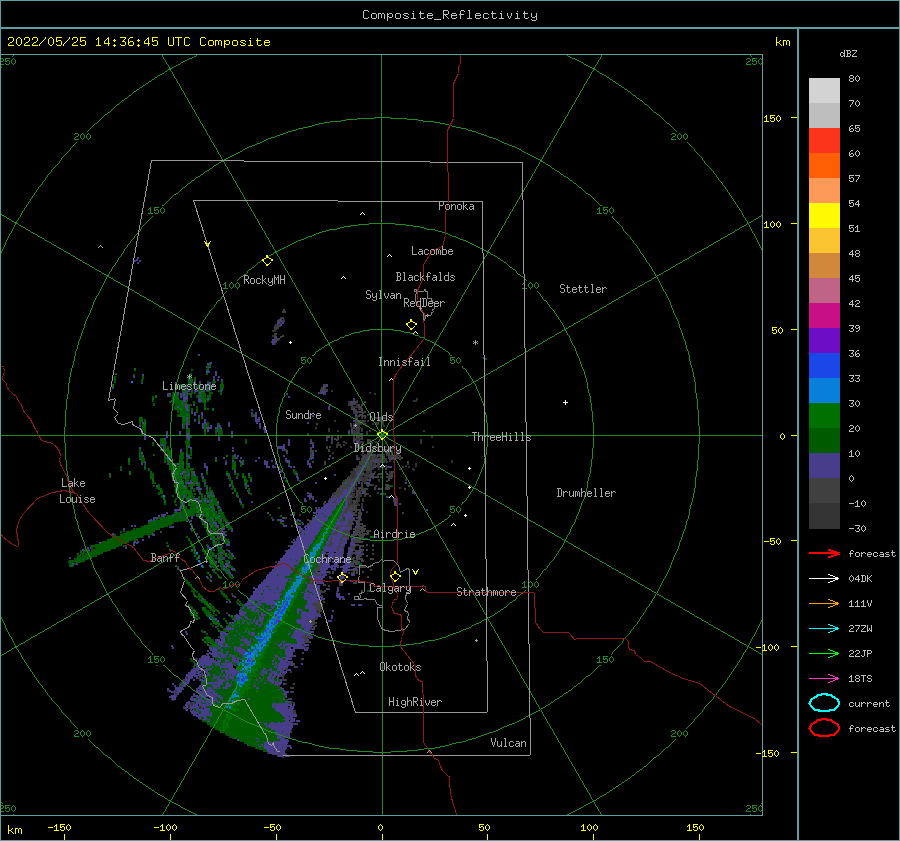Image resolution: width=900 pixels, height=841 pixels.
Task: Click the Stettler town label
Action: click(x=583, y=289)
